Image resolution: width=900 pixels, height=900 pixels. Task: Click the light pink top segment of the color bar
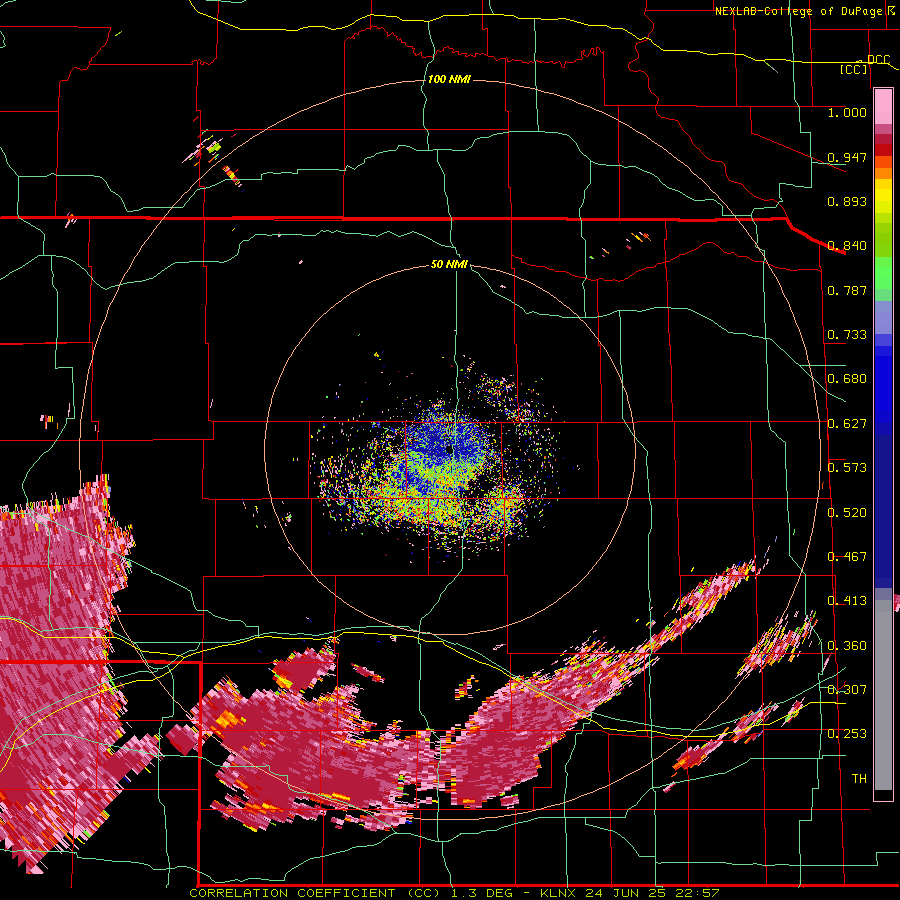tap(883, 106)
